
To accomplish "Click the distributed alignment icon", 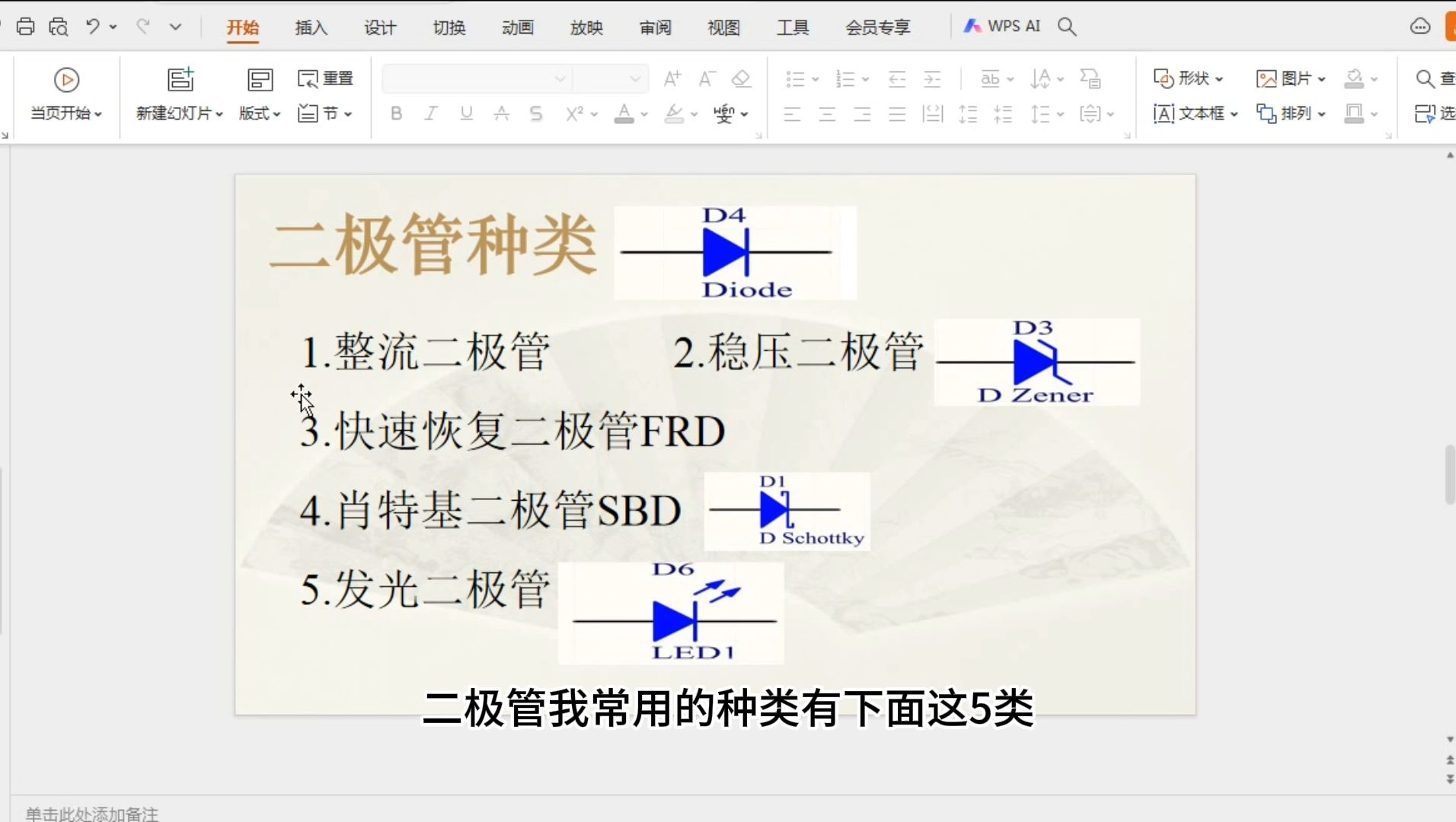I will click(x=932, y=114).
